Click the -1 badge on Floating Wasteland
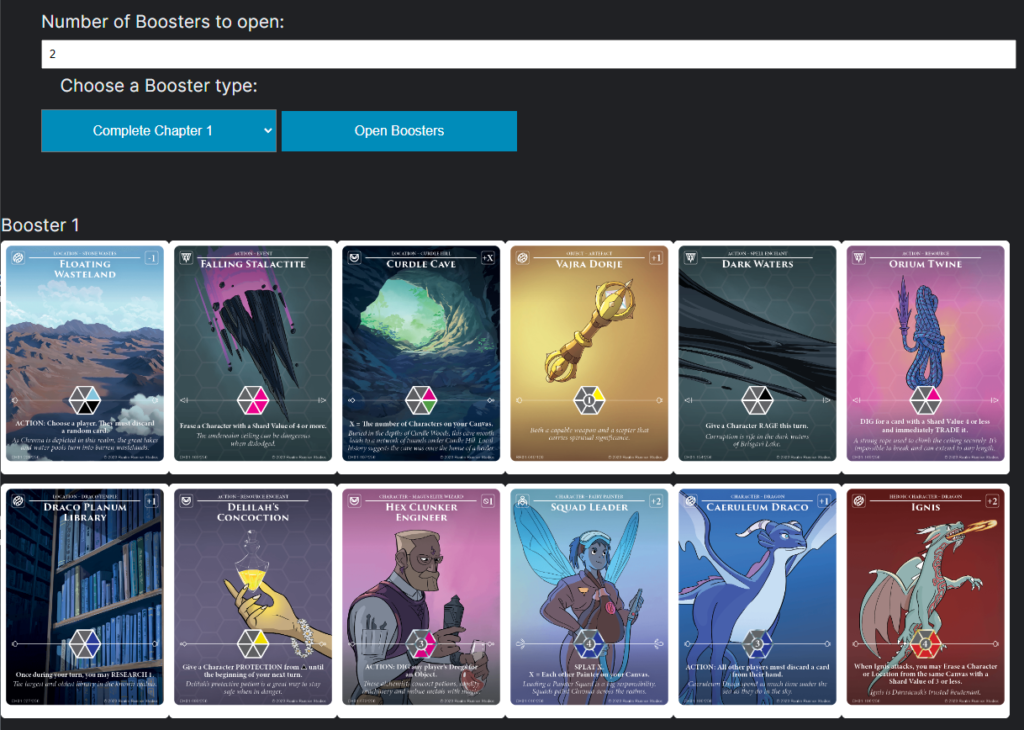 [152, 258]
